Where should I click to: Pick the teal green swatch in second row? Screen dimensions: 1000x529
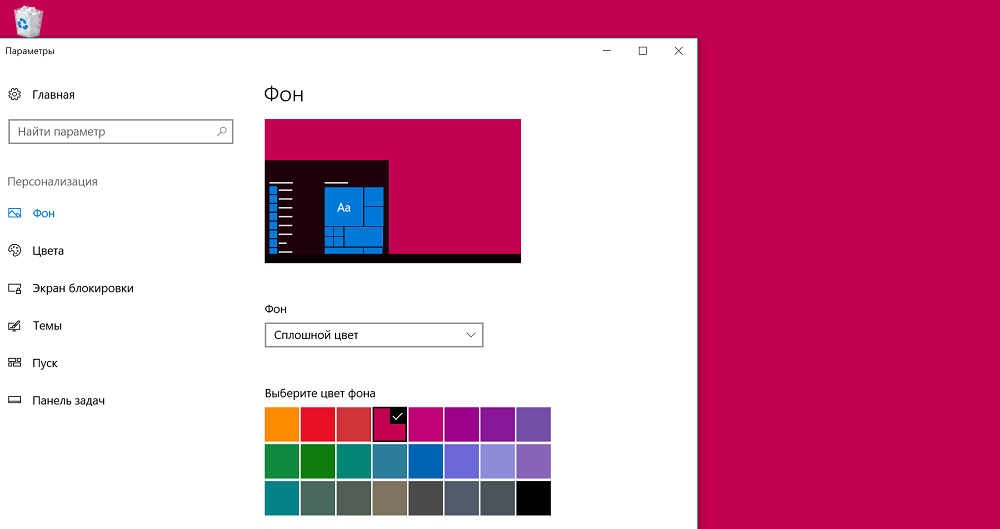(353, 461)
